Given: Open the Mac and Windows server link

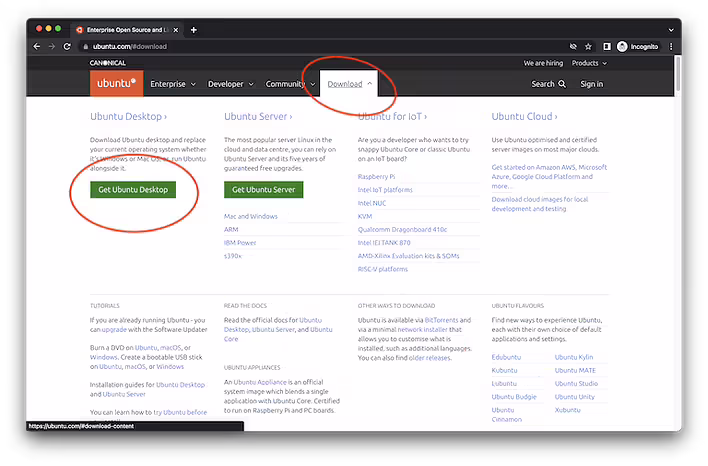Looking at the screenshot, I should point(251,216).
